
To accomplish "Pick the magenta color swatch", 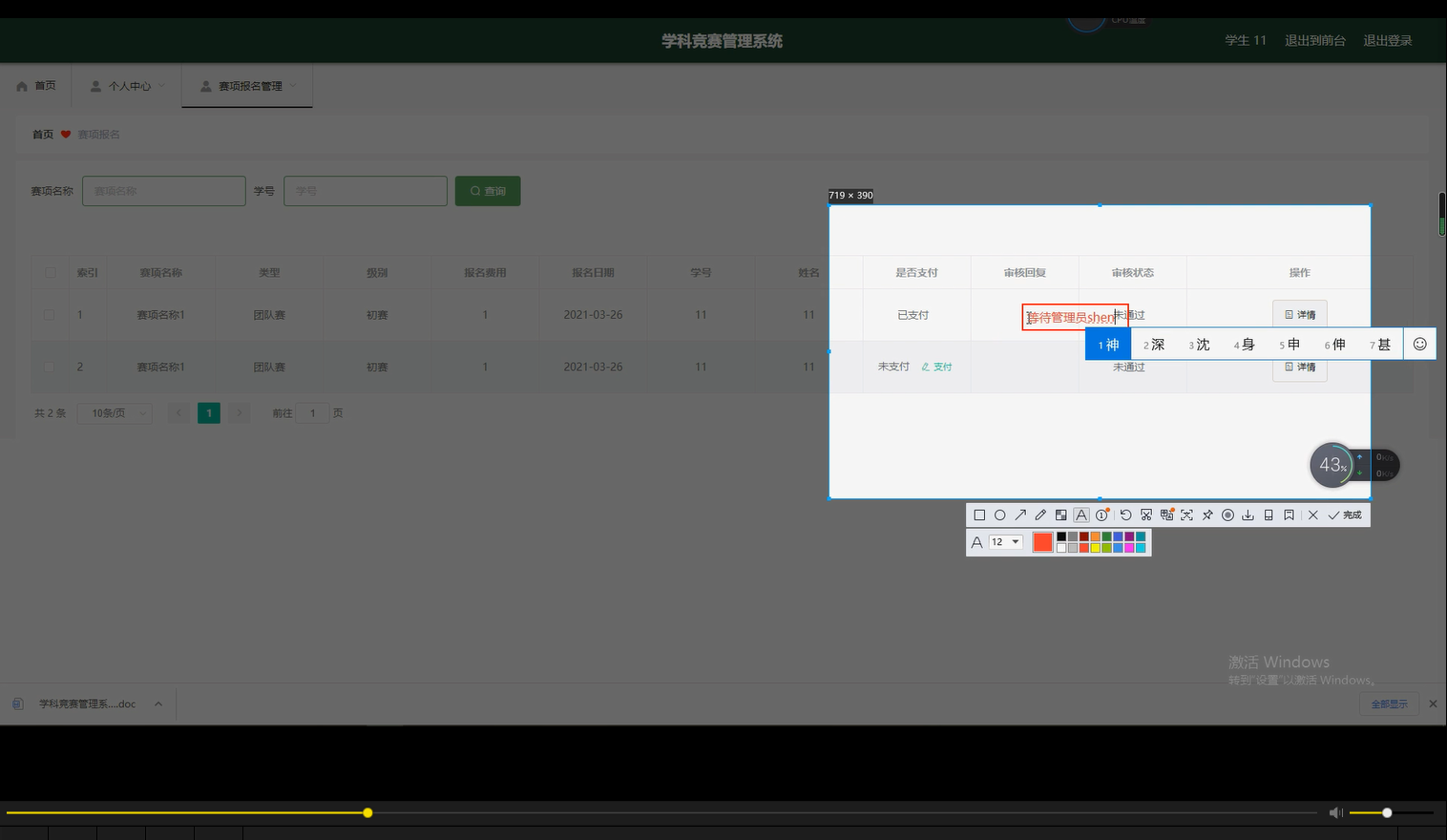I will point(1129,548).
